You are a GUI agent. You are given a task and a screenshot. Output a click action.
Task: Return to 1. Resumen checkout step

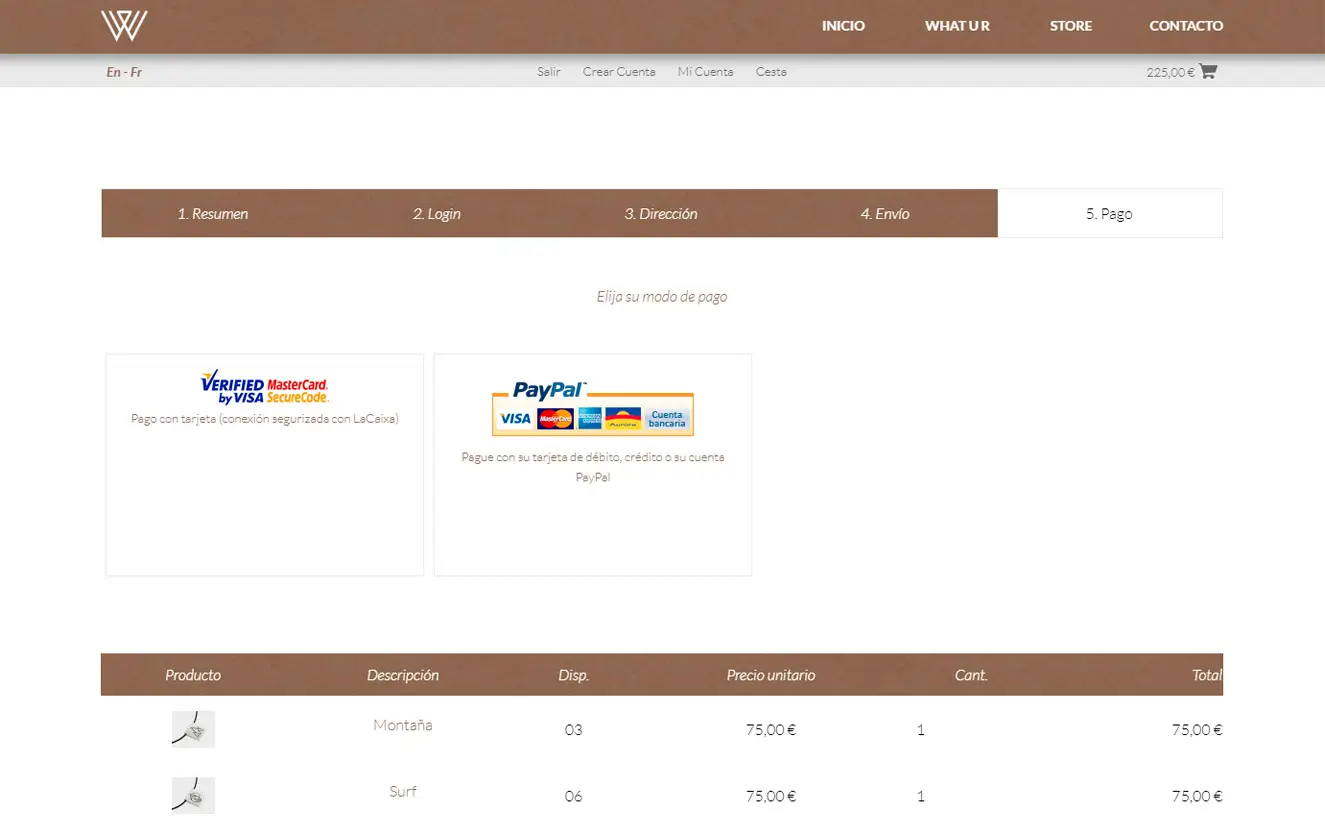click(213, 214)
